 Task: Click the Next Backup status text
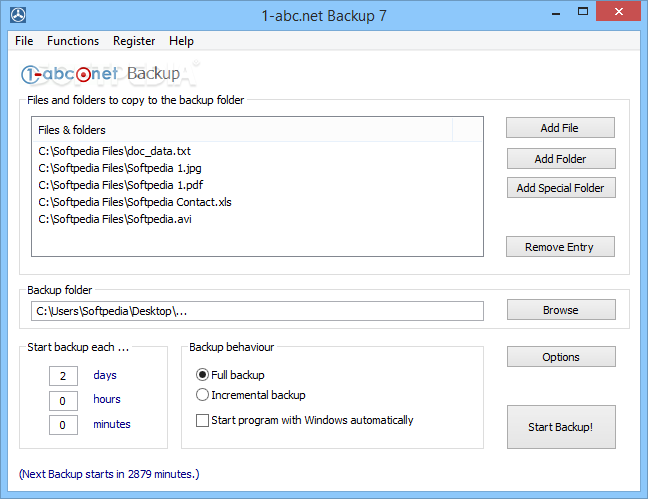click(x=109, y=474)
